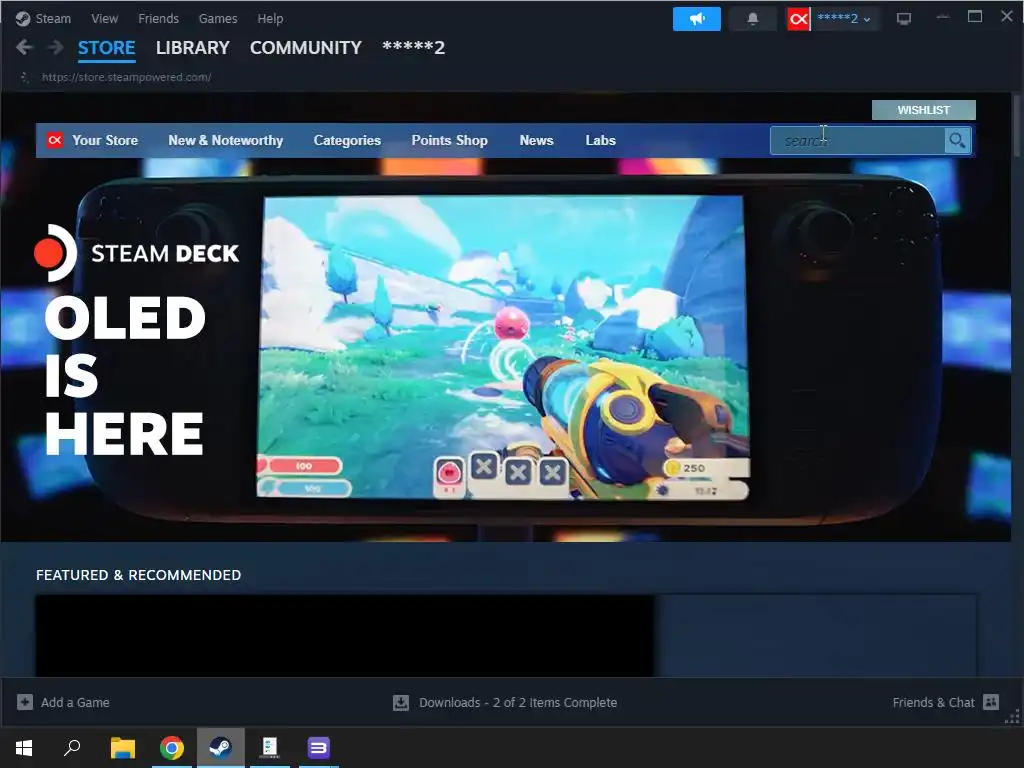
Task: Click the downloads tray icon
Action: pyautogui.click(x=401, y=703)
